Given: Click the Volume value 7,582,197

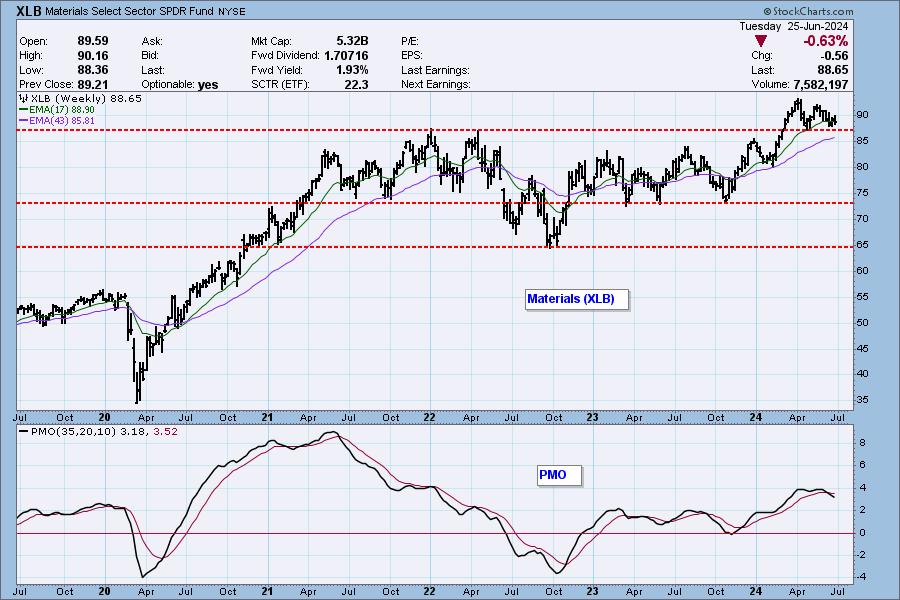Looking at the screenshot, I should [821, 84].
